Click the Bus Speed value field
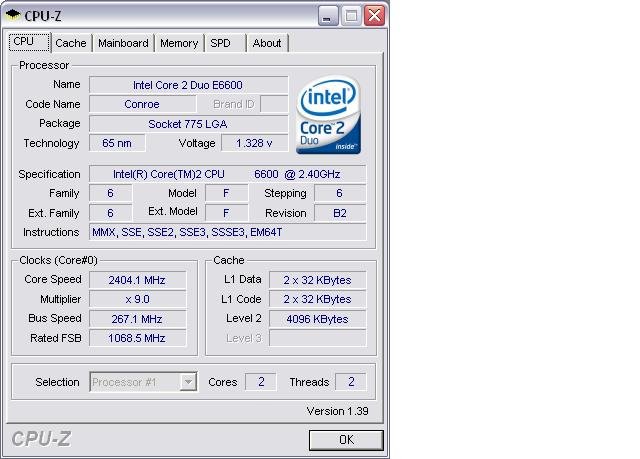The image size is (640, 459). click(137, 319)
